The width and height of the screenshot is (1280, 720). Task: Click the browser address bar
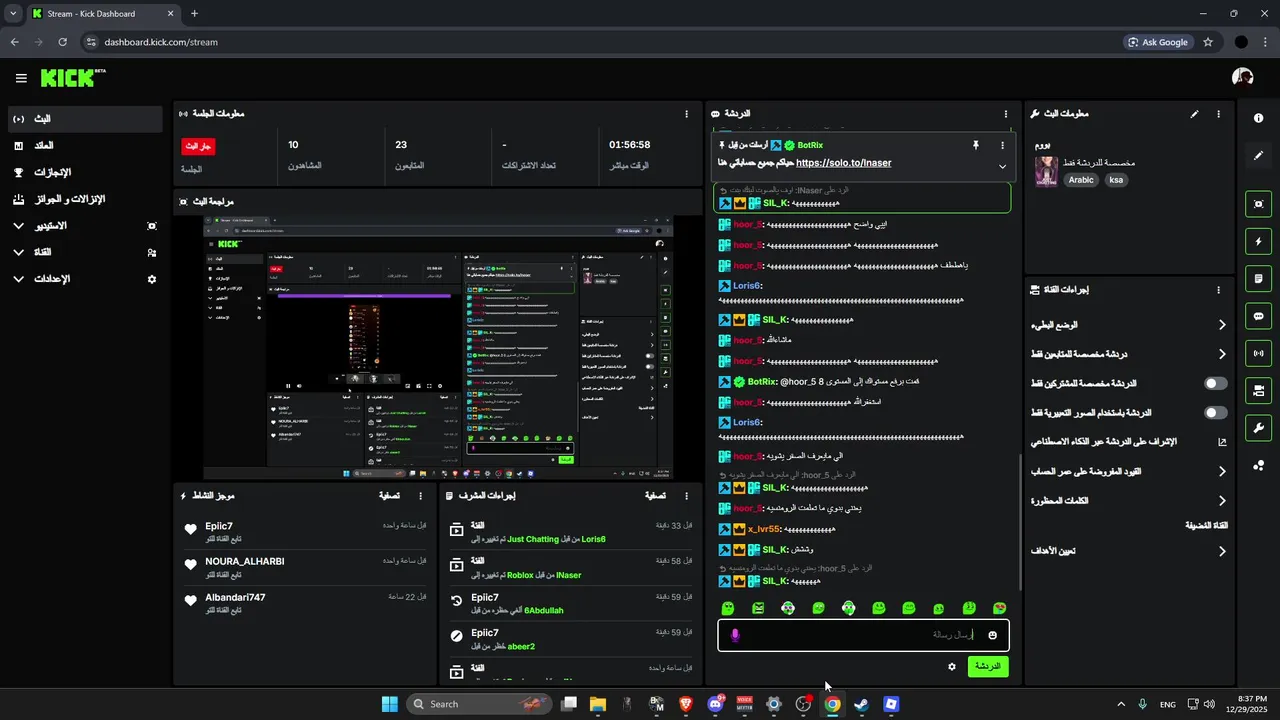click(x=600, y=42)
